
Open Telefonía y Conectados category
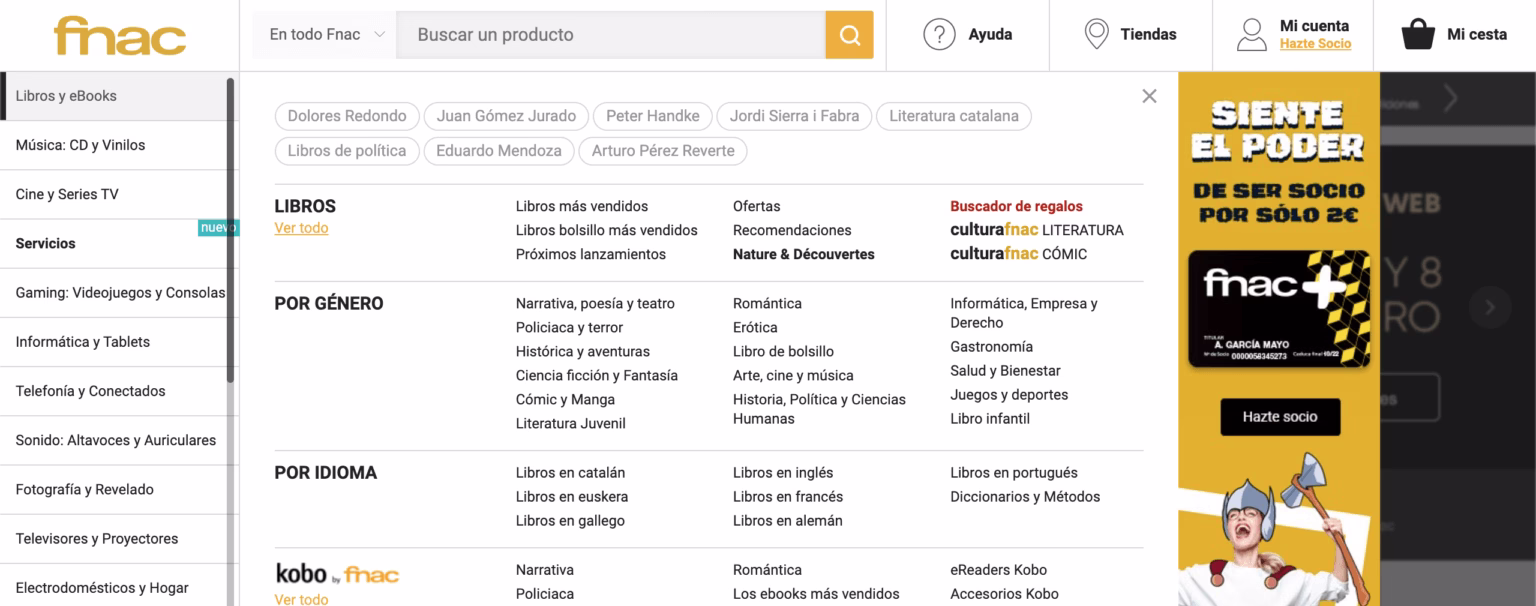114,391
